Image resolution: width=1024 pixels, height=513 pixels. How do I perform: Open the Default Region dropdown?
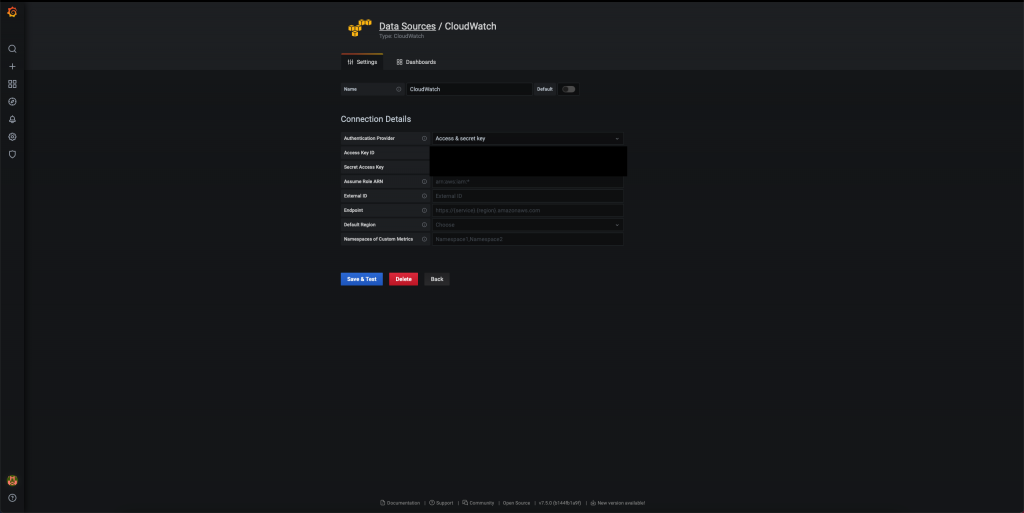[528, 225]
